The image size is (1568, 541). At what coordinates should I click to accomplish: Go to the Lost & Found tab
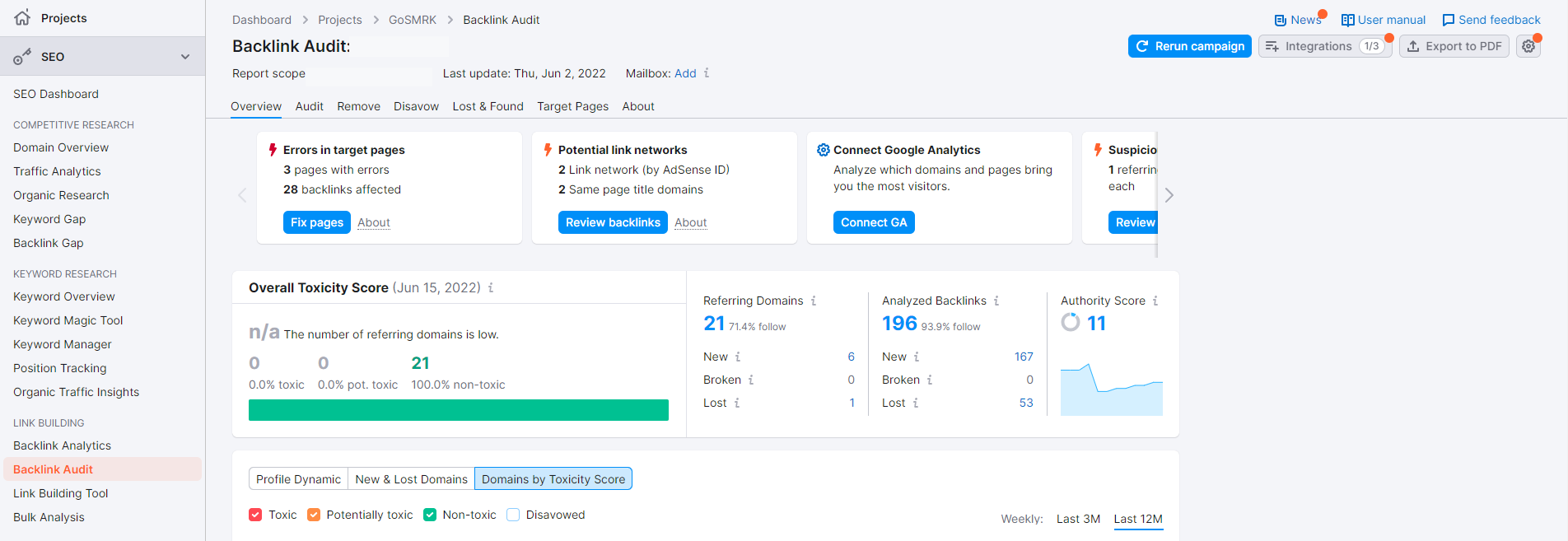[x=488, y=106]
